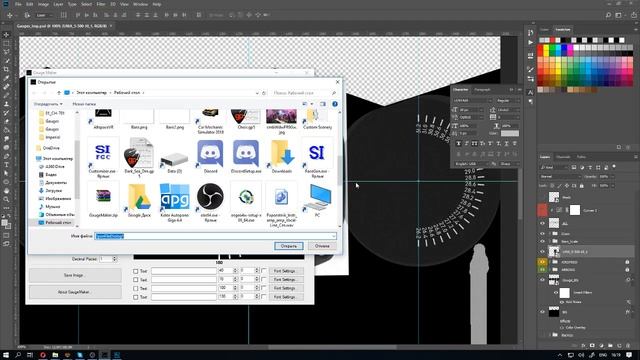Select the Move tool in Photoshop toolbar
This screenshot has width=640, height=360.
6,35
